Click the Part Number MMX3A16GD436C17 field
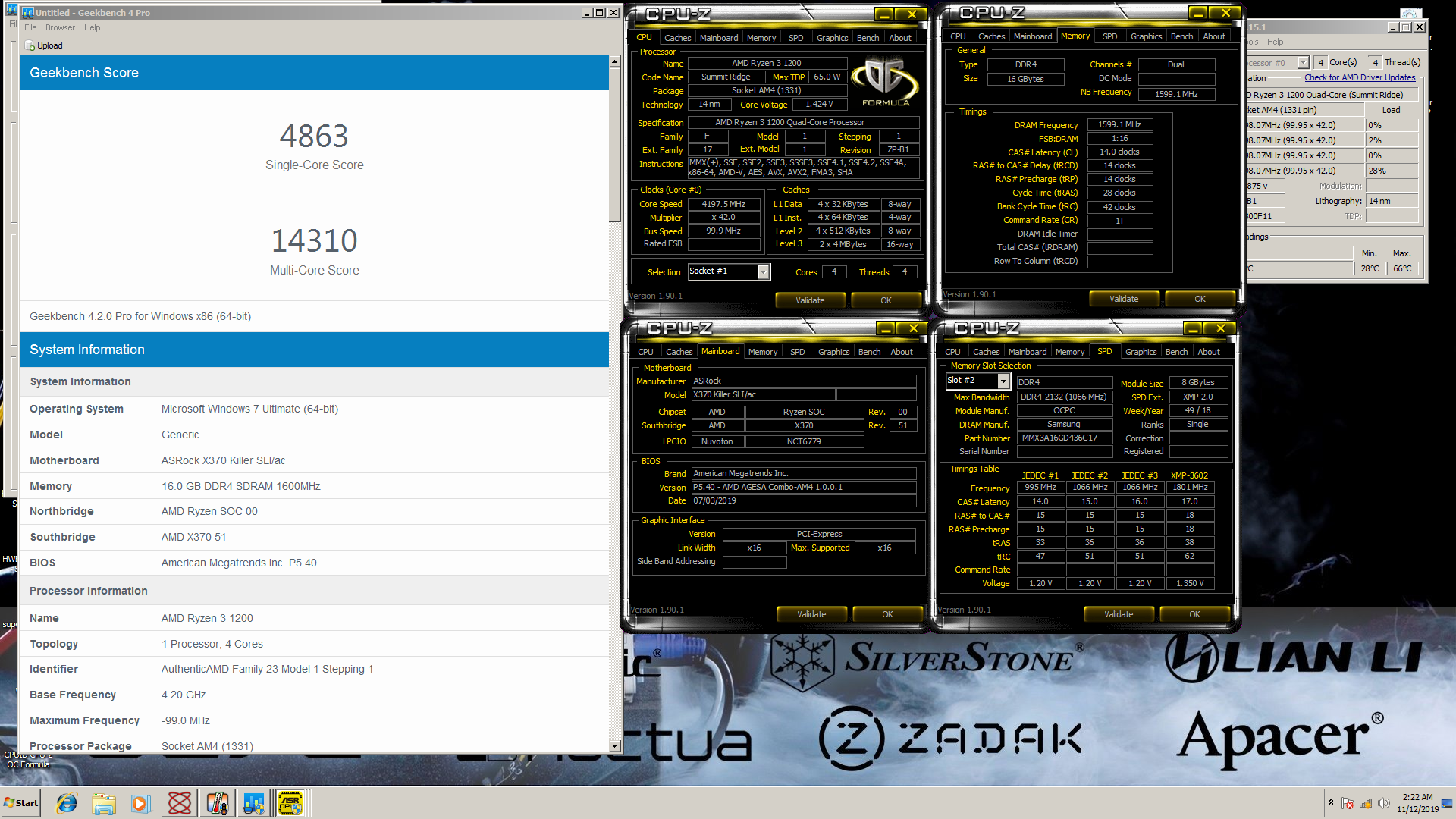The image size is (1456, 819). [x=1065, y=438]
